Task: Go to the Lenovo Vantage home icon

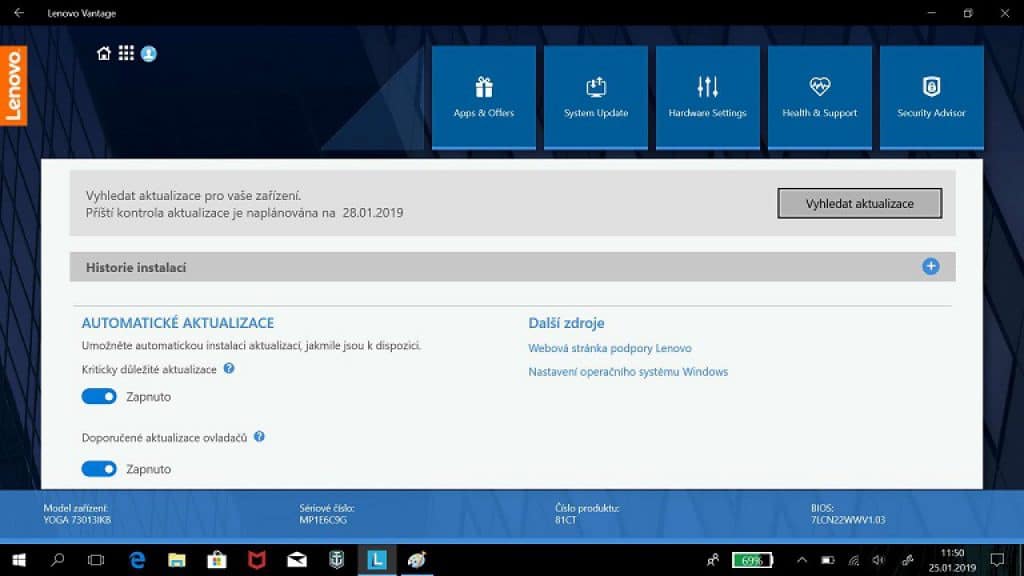Action: pos(103,54)
